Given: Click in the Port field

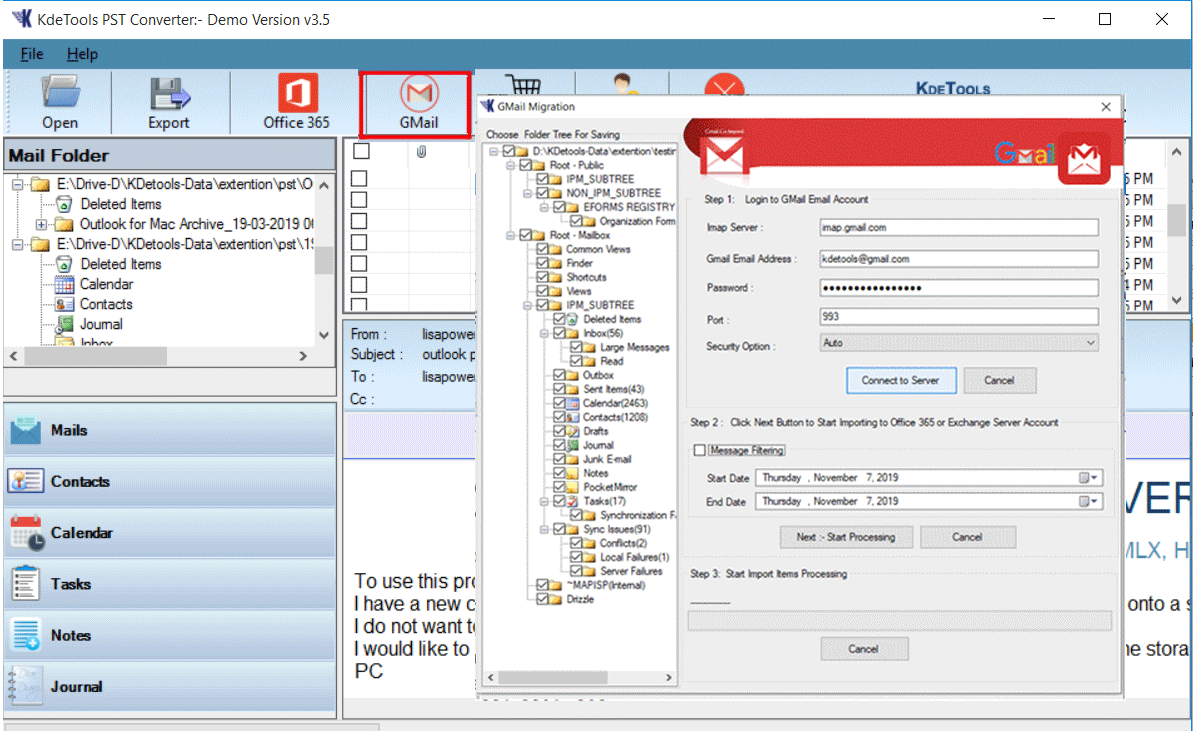Looking at the screenshot, I should (959, 316).
